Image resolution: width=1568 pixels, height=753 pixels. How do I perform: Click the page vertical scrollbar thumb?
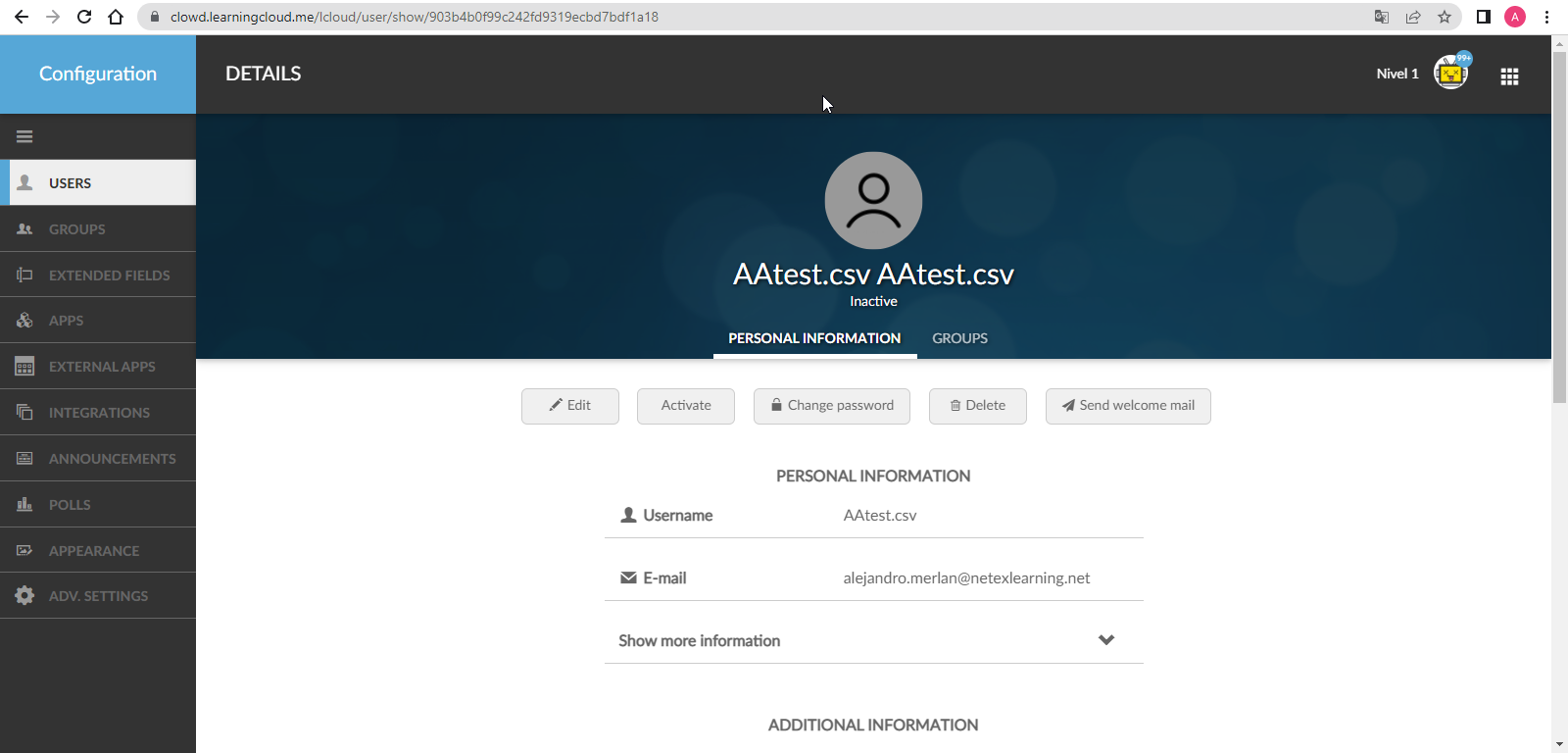1559,226
